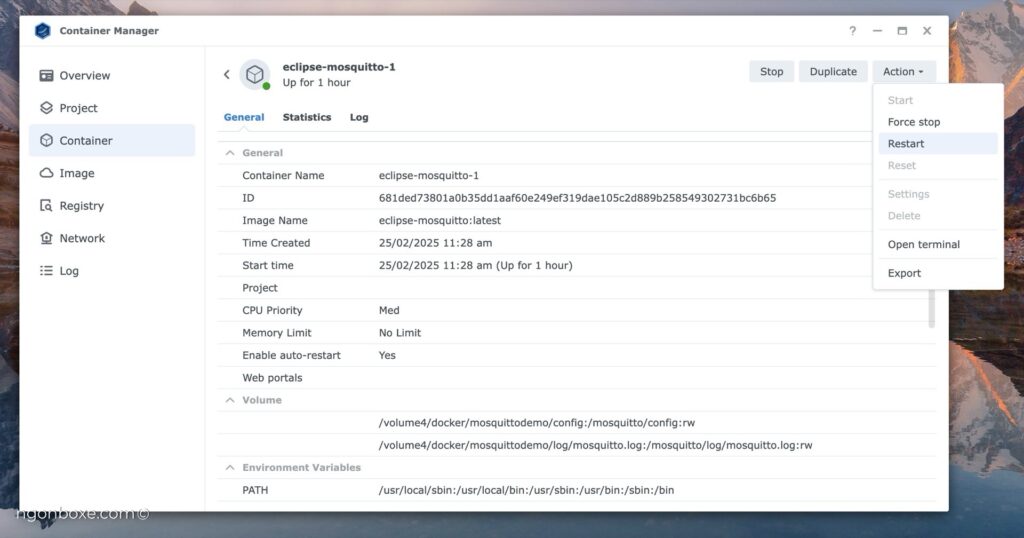Click the mosquitto.log:rw volume path
This screenshot has height=538, width=1024.
coord(596,445)
